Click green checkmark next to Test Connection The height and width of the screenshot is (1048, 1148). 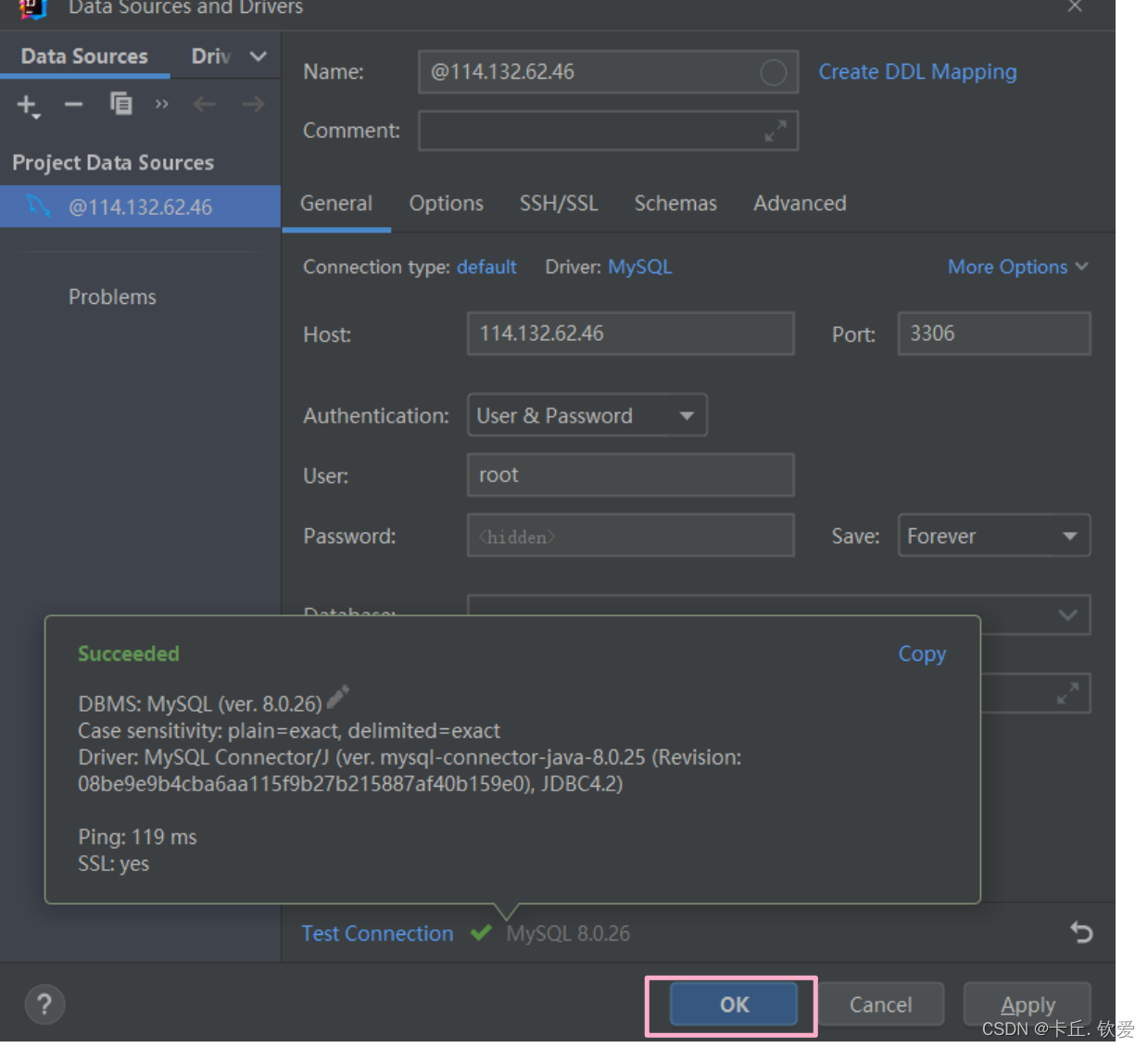pos(480,932)
